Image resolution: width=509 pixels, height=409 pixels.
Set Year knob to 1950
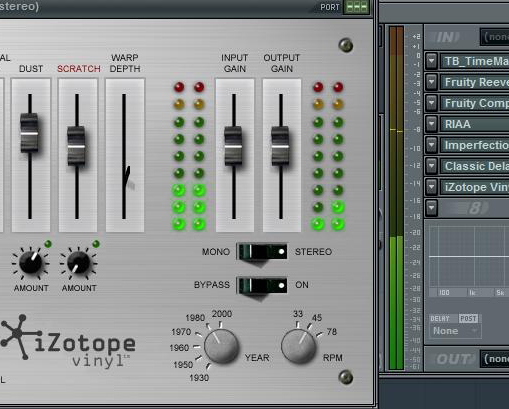click(183, 364)
